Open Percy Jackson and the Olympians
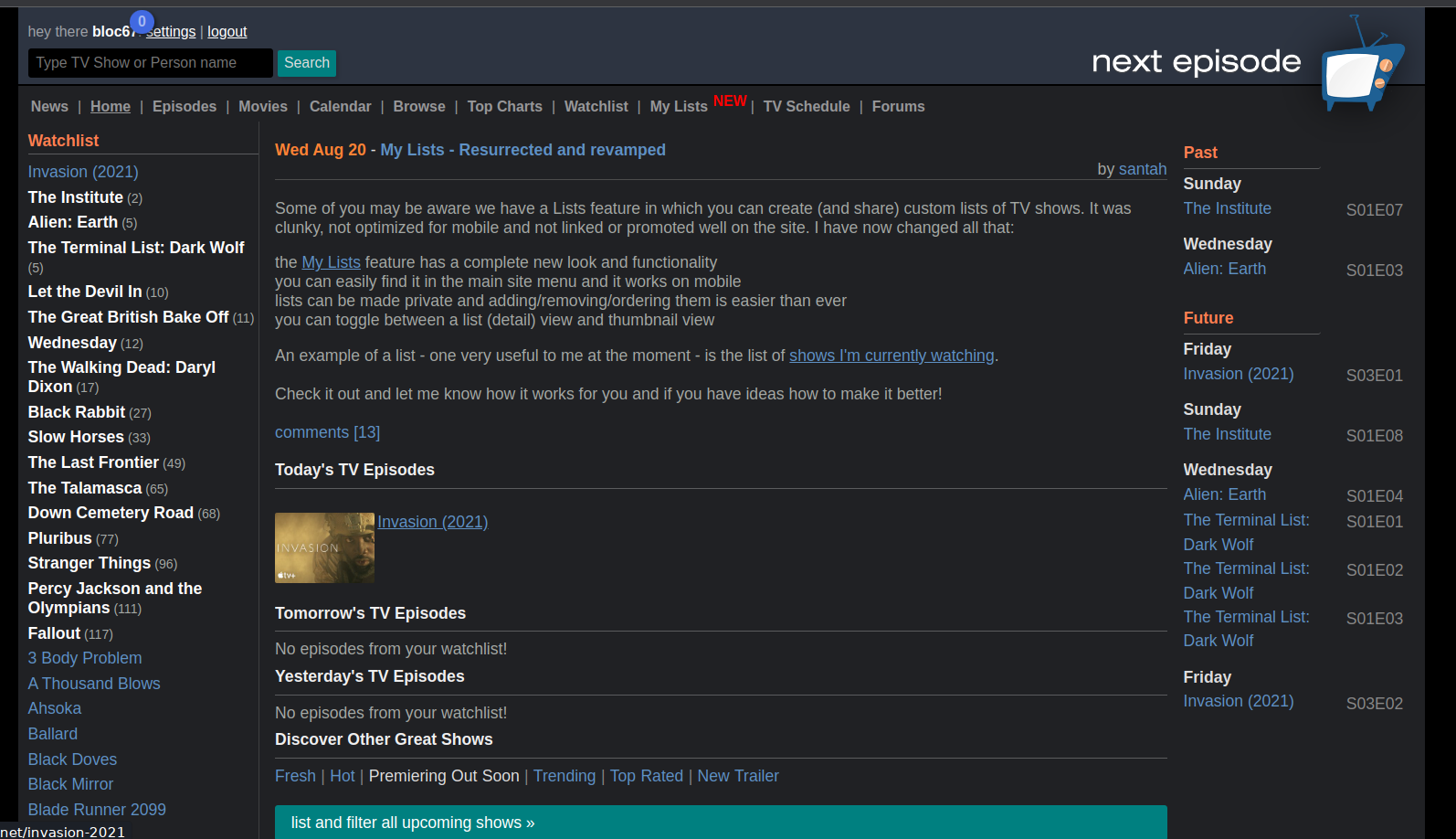Screen dimensions: 1456x839 point(115,598)
